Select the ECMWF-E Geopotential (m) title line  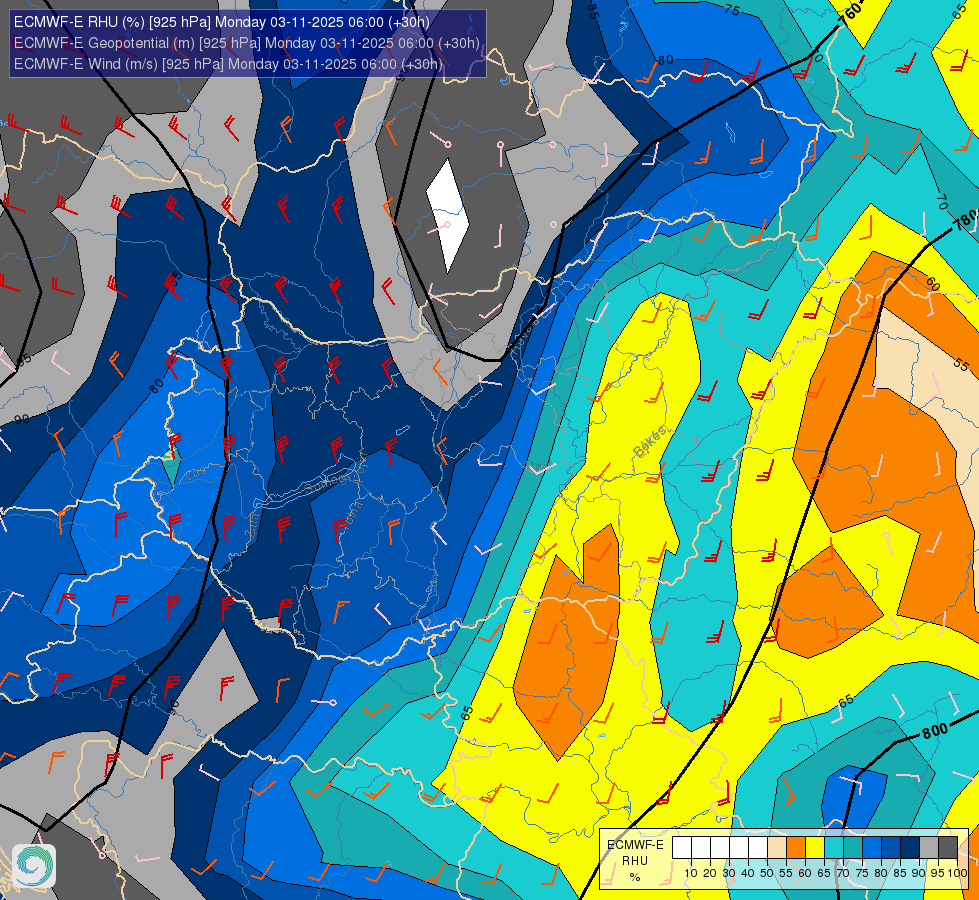[x=247, y=43]
